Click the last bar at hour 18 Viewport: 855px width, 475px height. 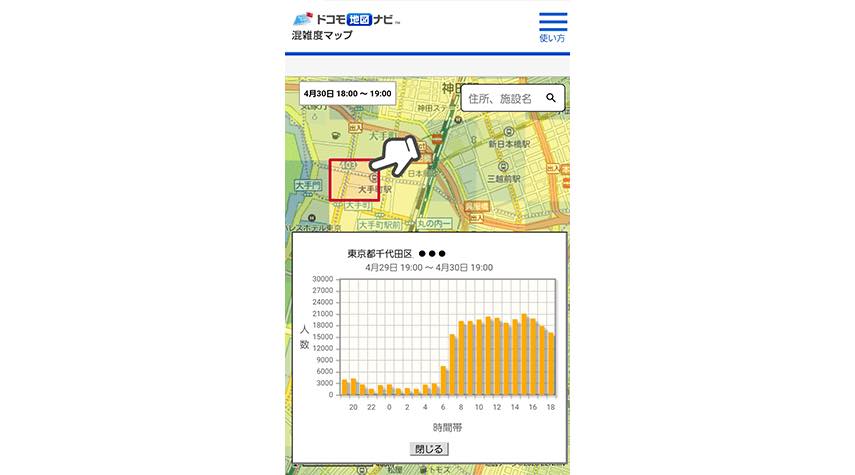tap(550, 364)
